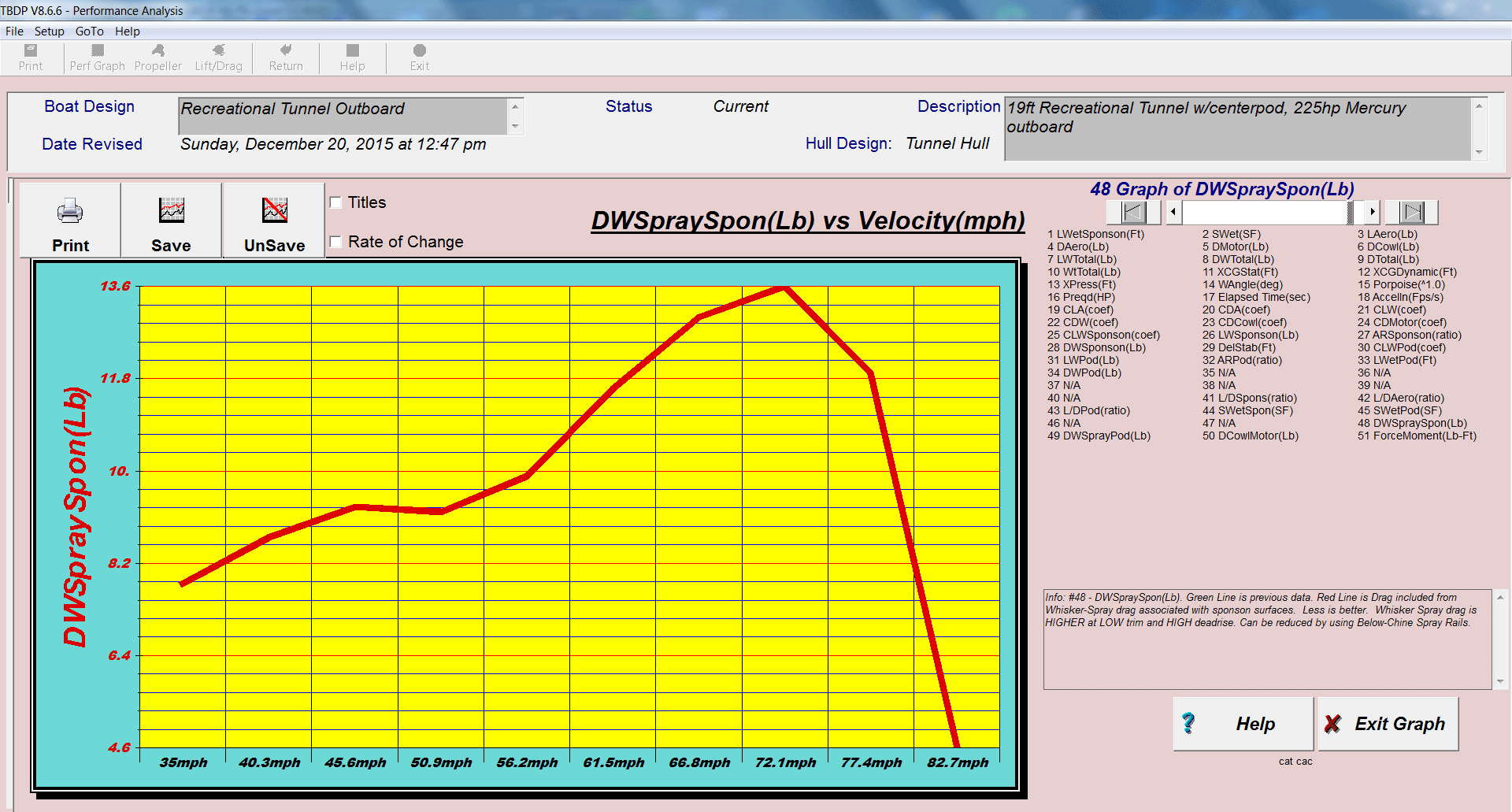1512x812 pixels.
Task: Select '41 L/DSpons(ratio)' in graph list
Action: click(x=1250, y=398)
